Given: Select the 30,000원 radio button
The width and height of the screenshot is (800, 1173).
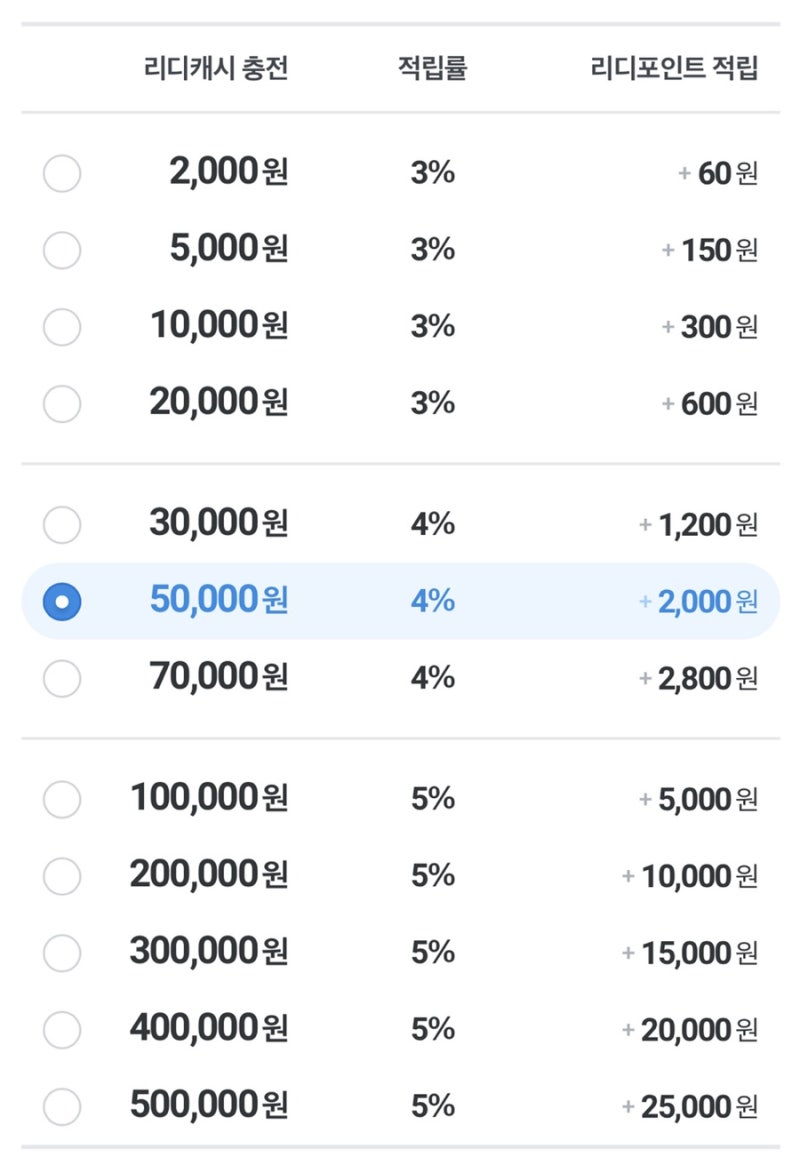Looking at the screenshot, I should (x=62, y=524).
